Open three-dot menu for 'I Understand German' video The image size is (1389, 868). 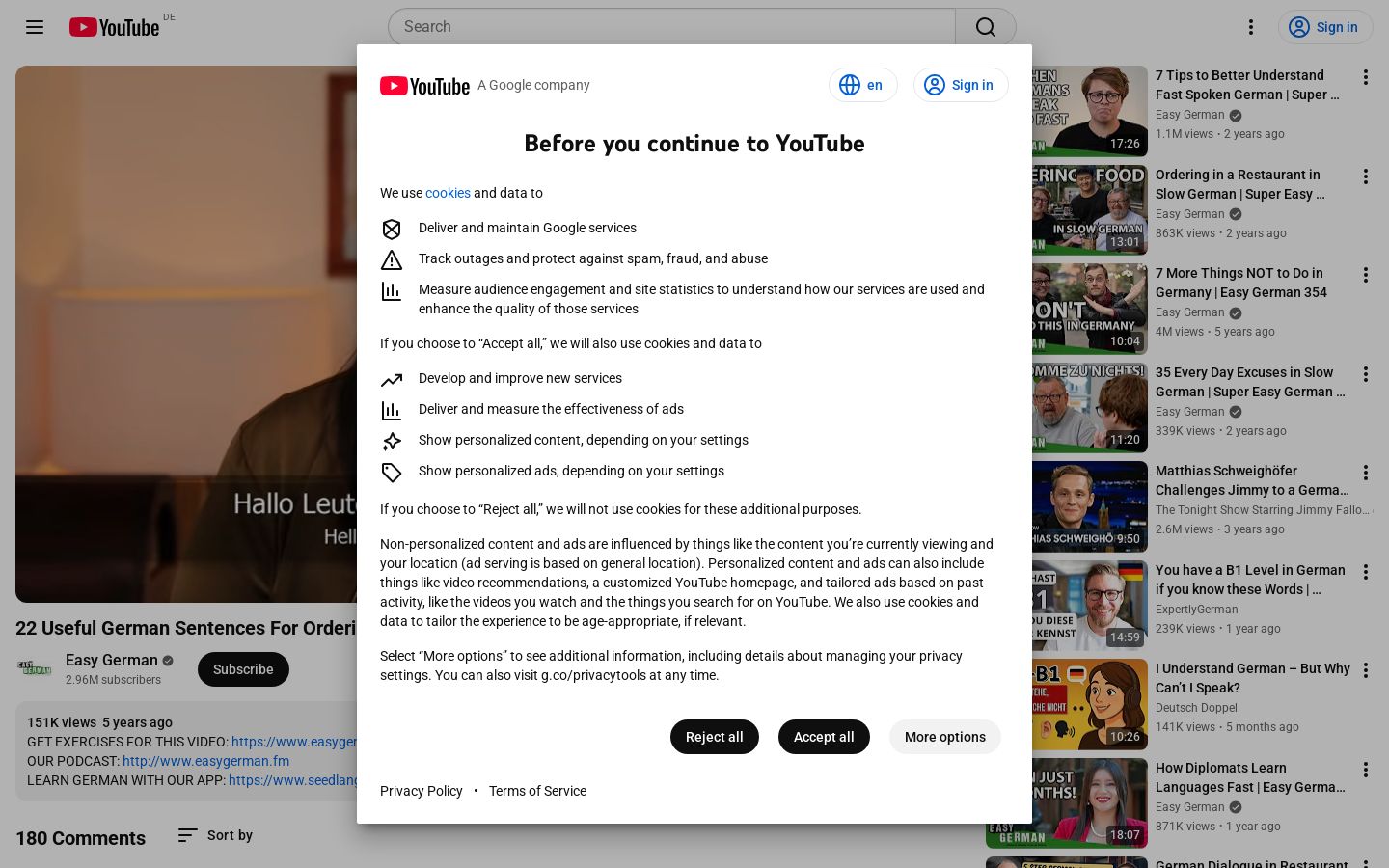[x=1366, y=670]
